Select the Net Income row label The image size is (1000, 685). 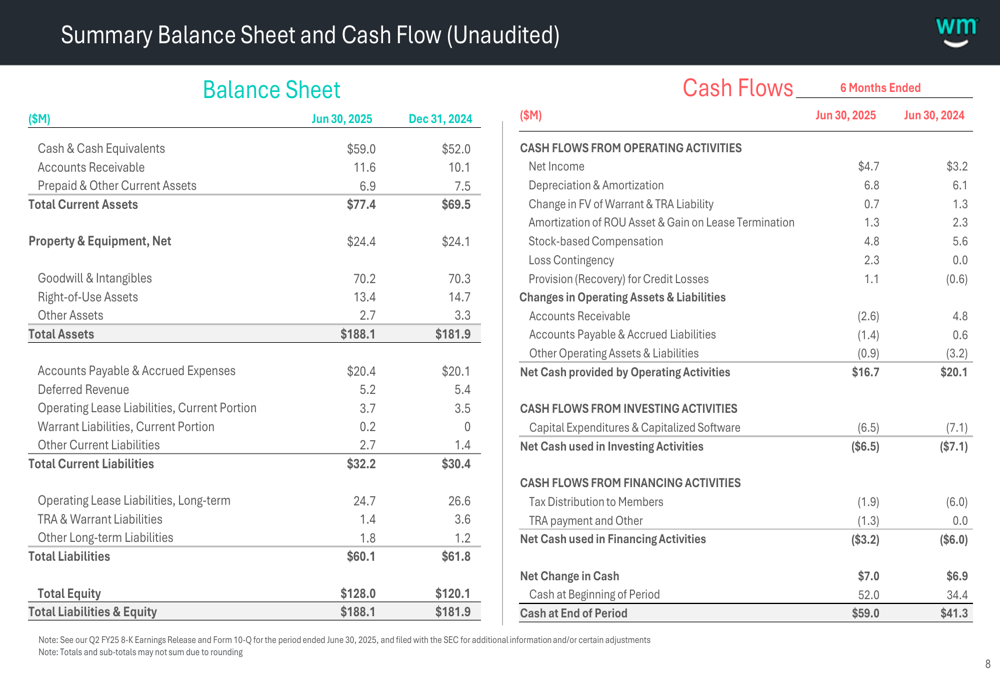click(x=556, y=166)
